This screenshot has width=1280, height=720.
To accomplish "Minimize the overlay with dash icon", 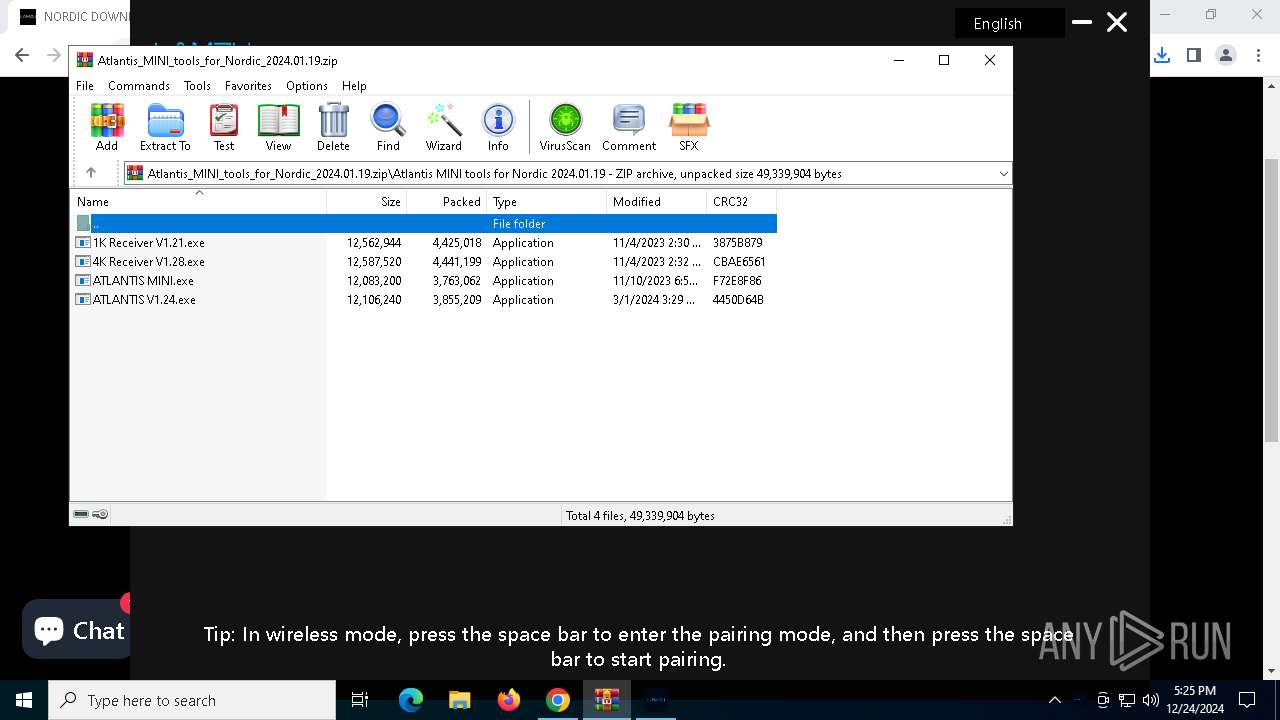I will [1081, 21].
